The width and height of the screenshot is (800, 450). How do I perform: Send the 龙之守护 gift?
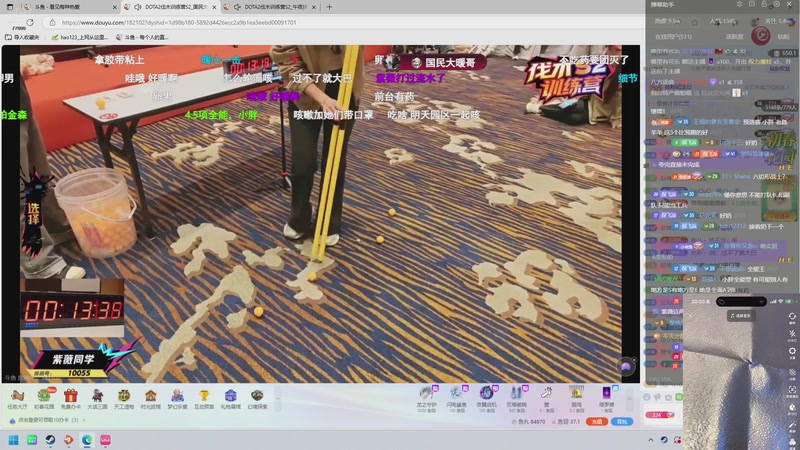[426, 398]
